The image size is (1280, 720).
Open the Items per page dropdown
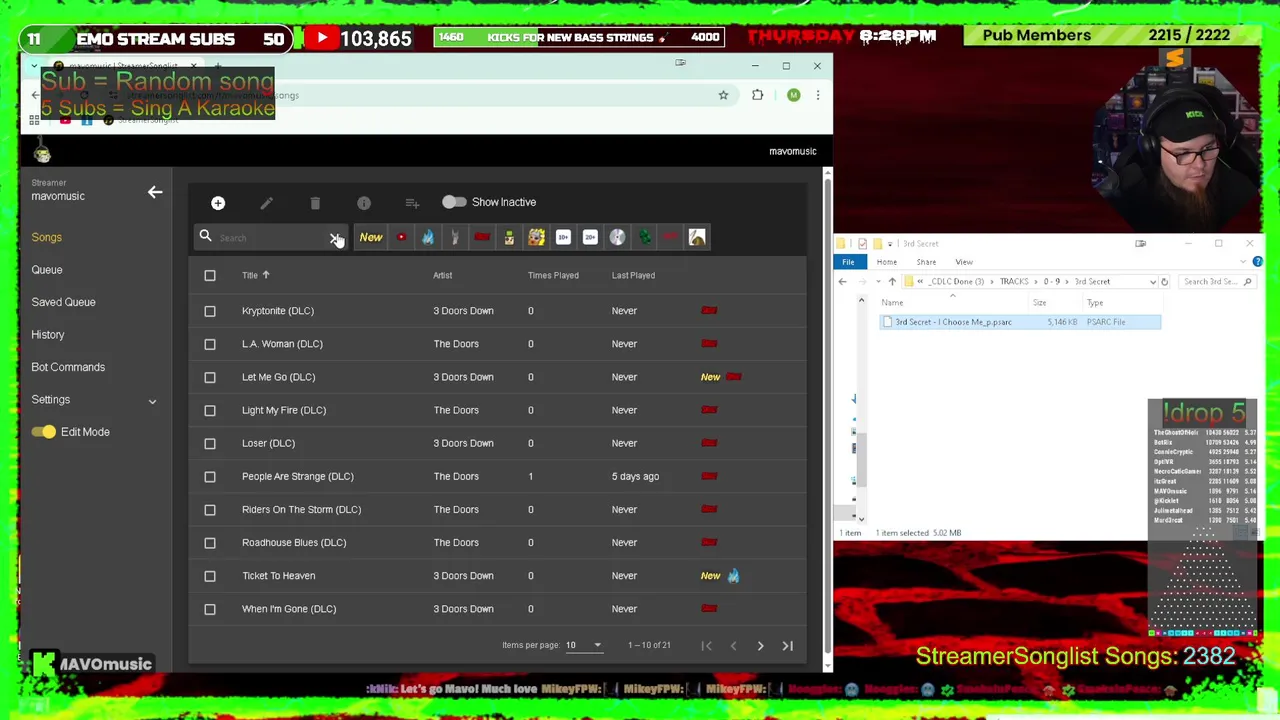coord(583,645)
